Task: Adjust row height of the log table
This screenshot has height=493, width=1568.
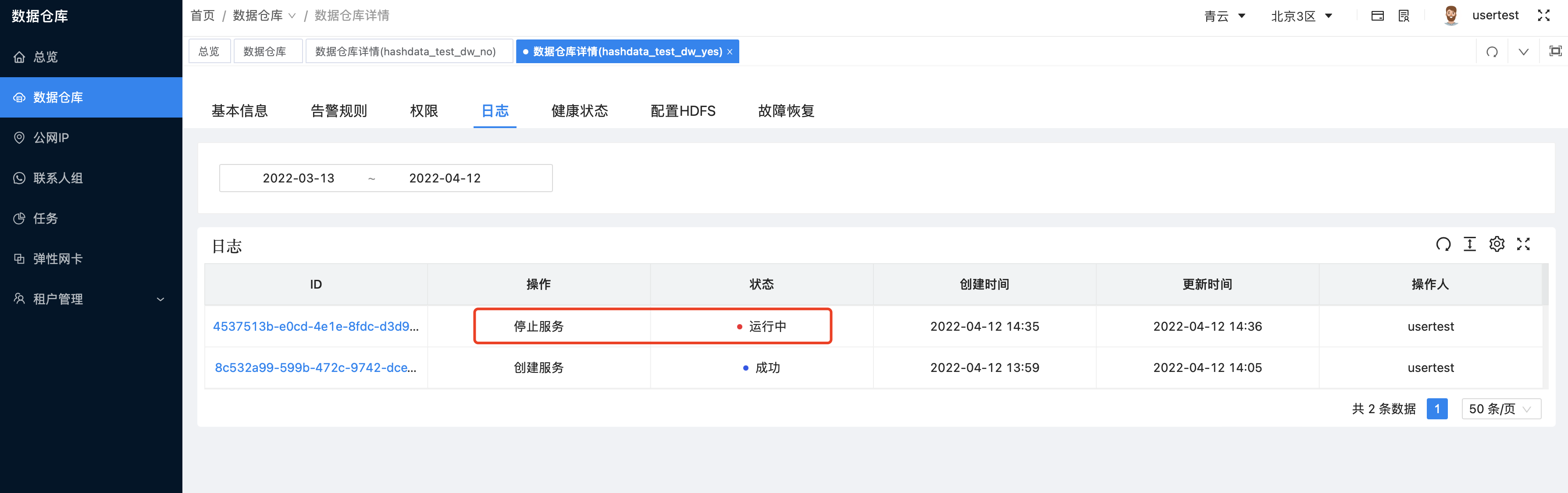Action: [x=1469, y=244]
